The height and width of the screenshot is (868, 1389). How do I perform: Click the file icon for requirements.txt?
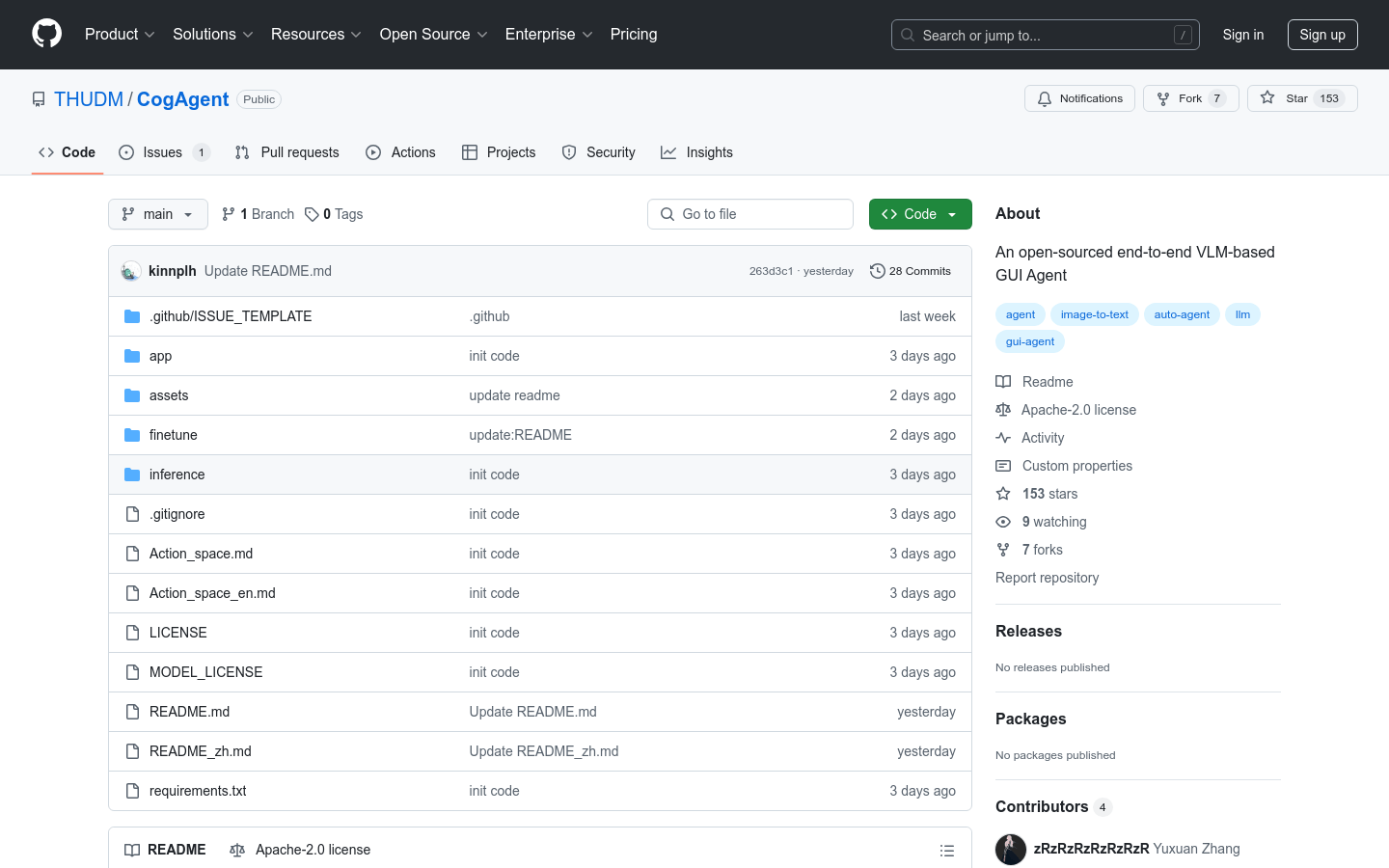[x=132, y=791]
